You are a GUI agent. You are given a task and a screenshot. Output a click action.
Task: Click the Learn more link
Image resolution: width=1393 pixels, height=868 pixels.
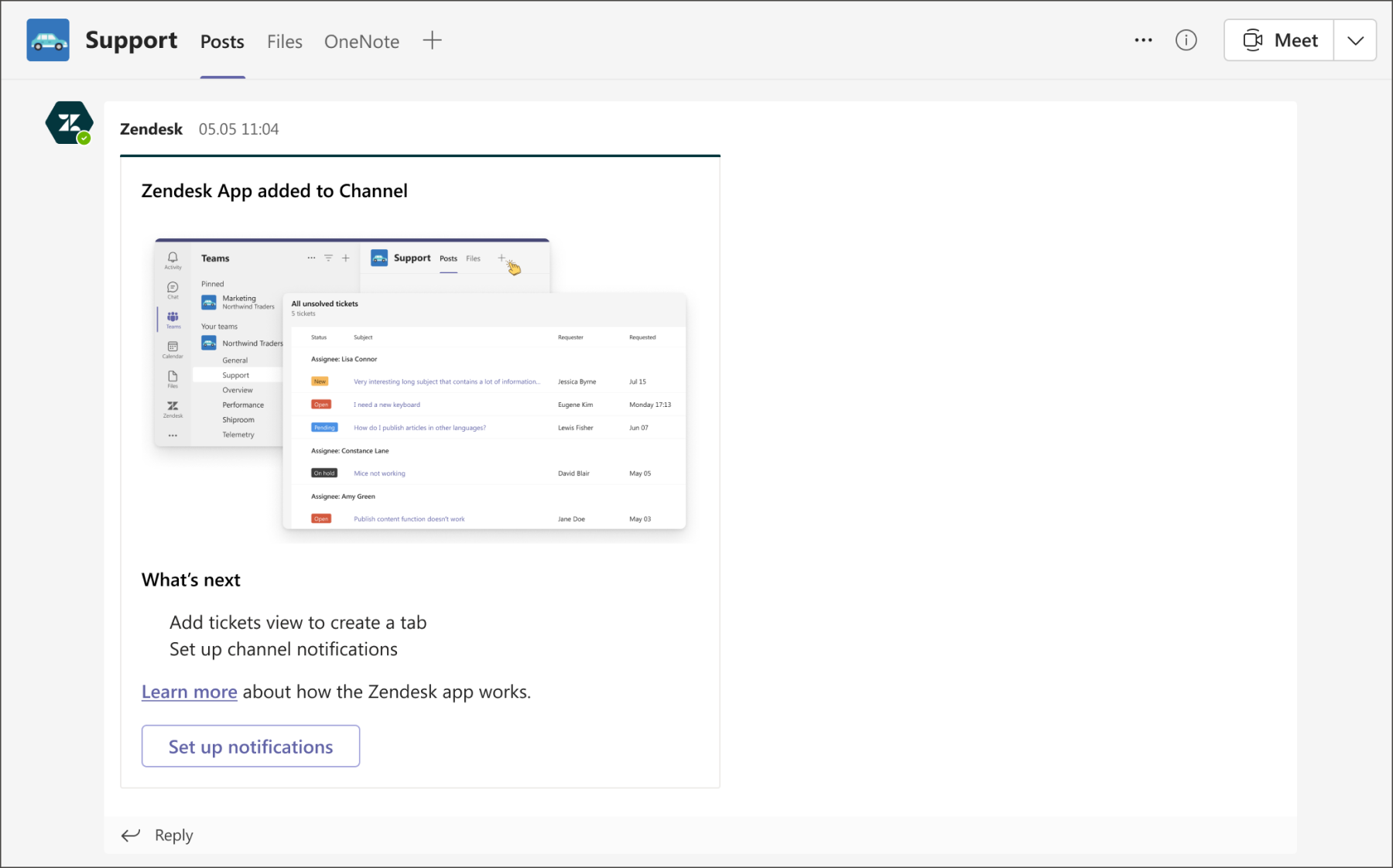[x=189, y=692]
